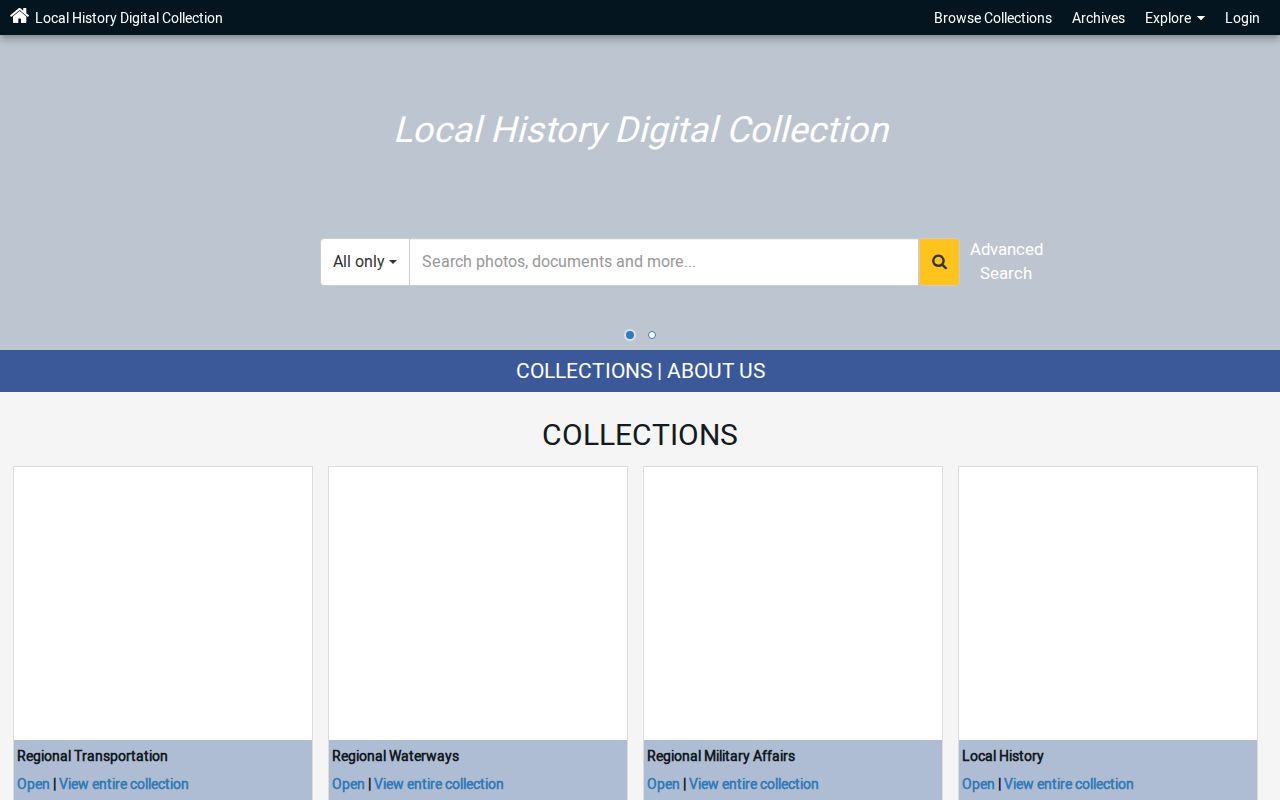1280x800 pixels.
Task: Click the home icon in navbar
Action: pos(19,16)
